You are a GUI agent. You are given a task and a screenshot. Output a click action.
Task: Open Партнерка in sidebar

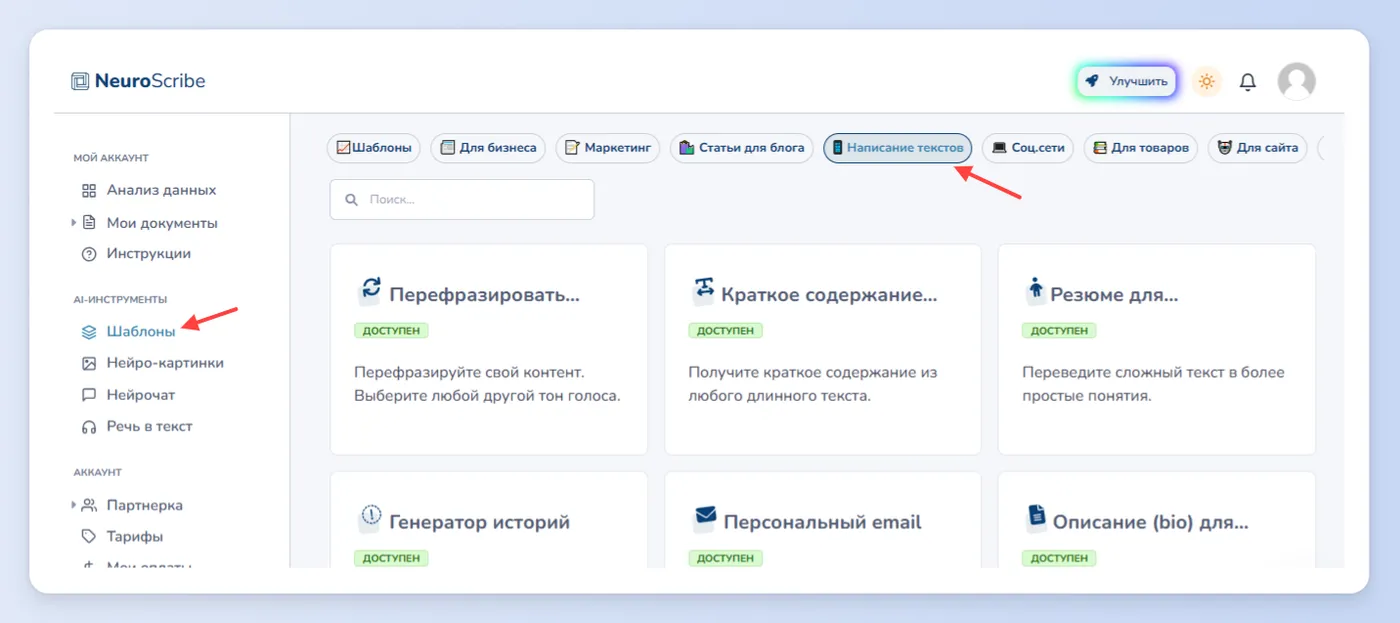click(x=145, y=505)
